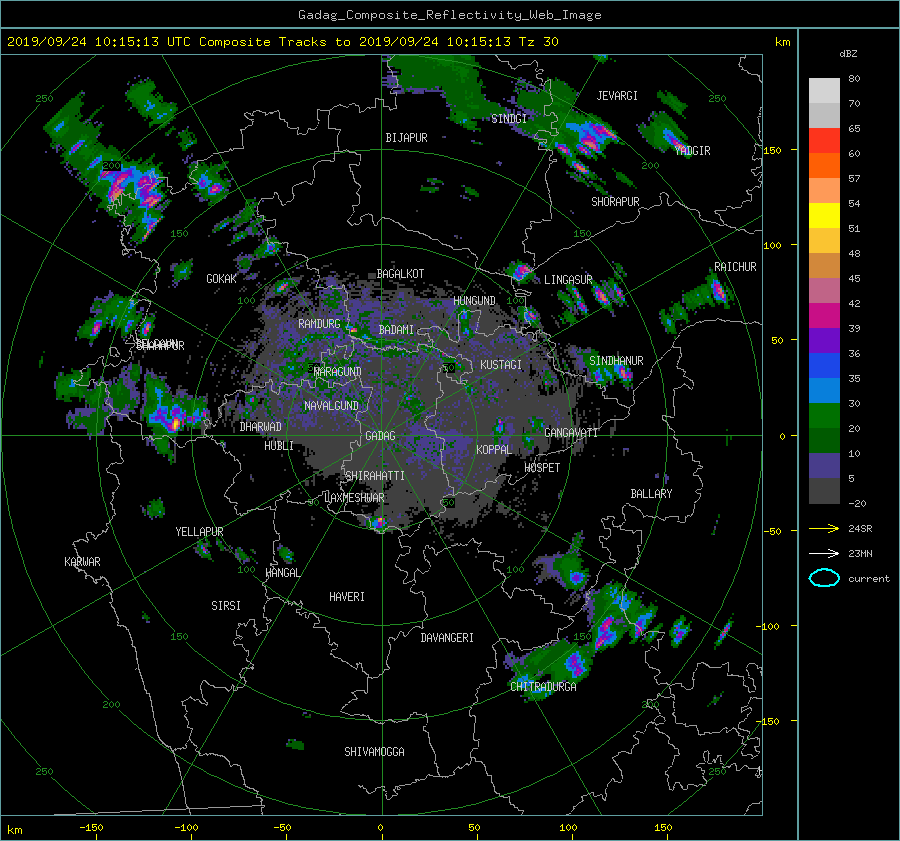Click the GANGAVATI city label
Viewport: 900px width, 841px height.
point(571,433)
